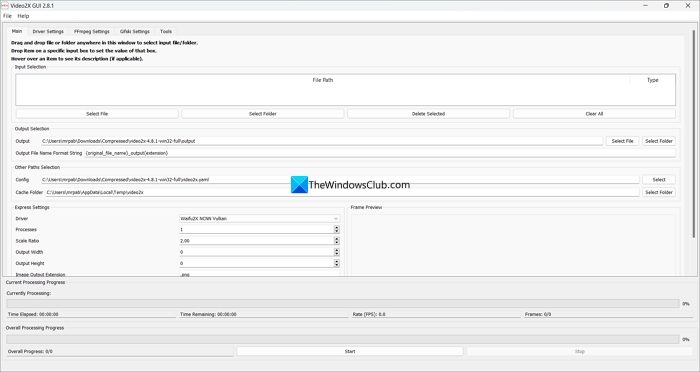
Task: Switch to the Main tab
Action: tap(17, 31)
